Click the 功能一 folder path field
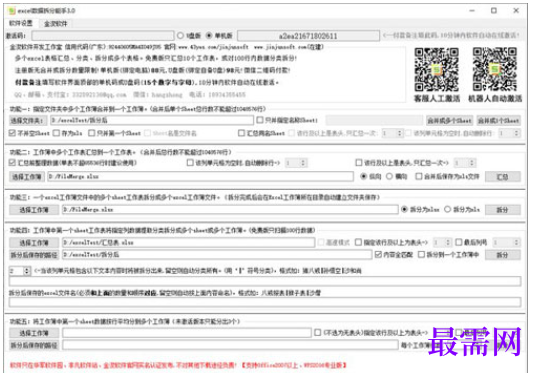Image resolution: width=540 pixels, height=373 pixels. (152, 120)
